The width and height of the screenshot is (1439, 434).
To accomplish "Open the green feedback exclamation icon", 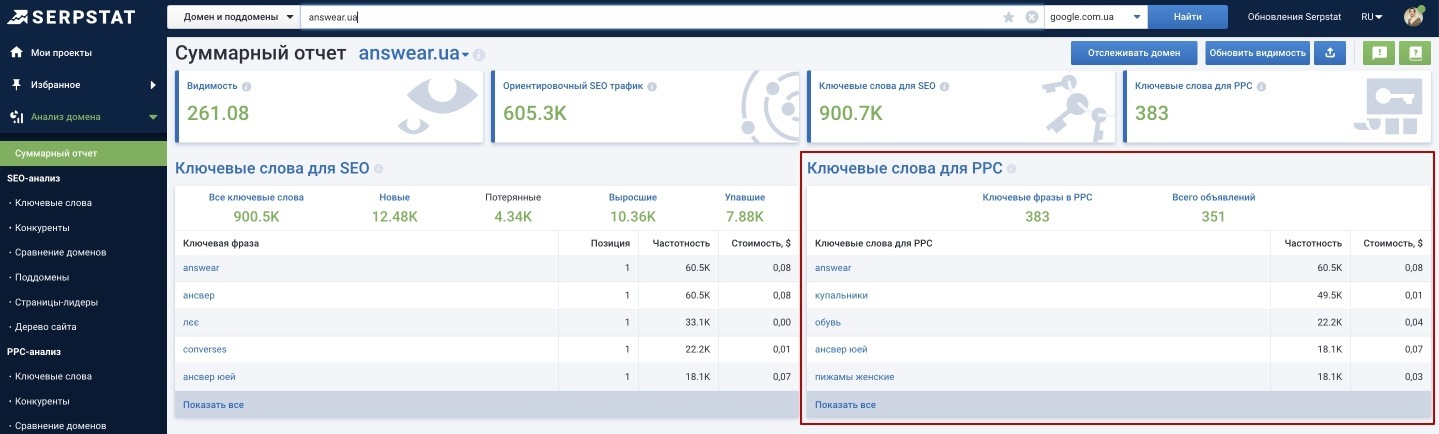I will tap(1378, 53).
